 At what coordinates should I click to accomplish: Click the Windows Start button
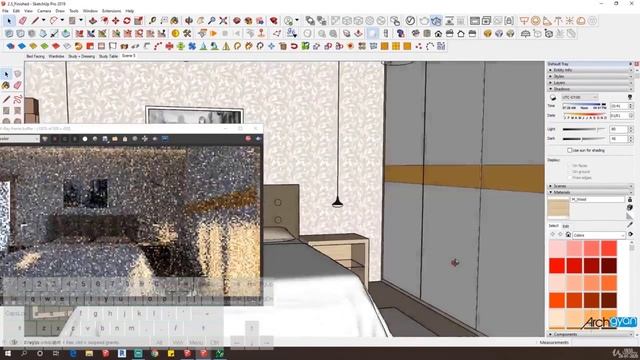coord(7,353)
